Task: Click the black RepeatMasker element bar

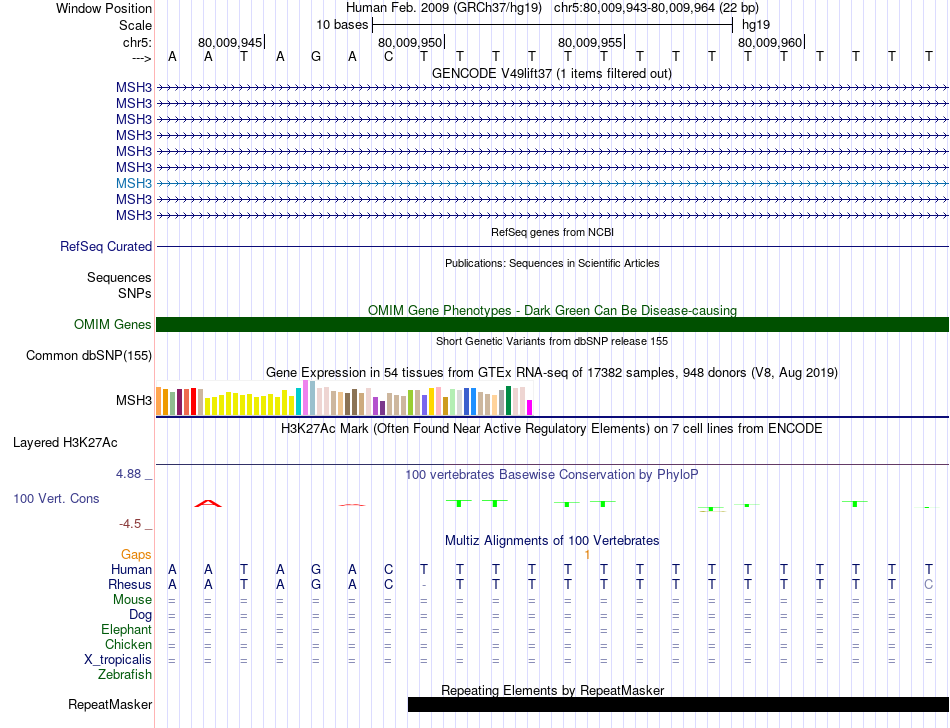Action: 679,704
